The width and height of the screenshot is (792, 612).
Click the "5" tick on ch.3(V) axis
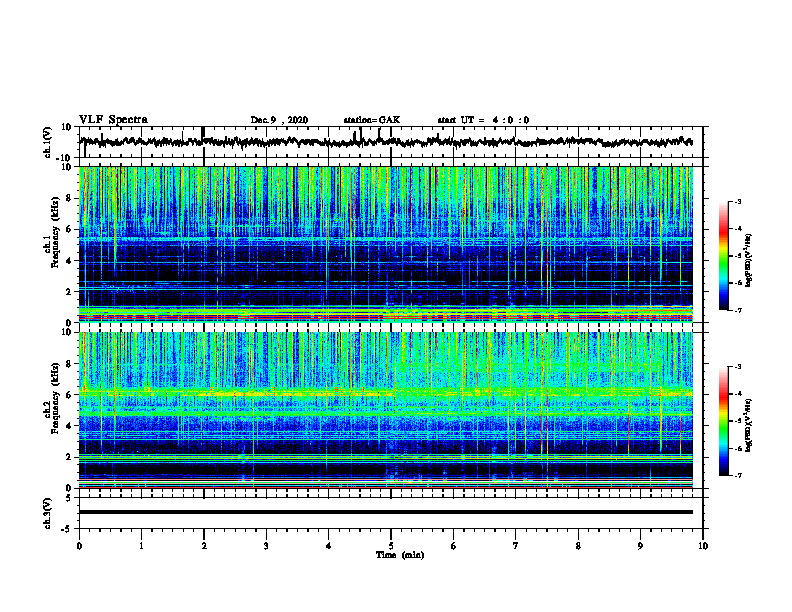click(x=69, y=497)
